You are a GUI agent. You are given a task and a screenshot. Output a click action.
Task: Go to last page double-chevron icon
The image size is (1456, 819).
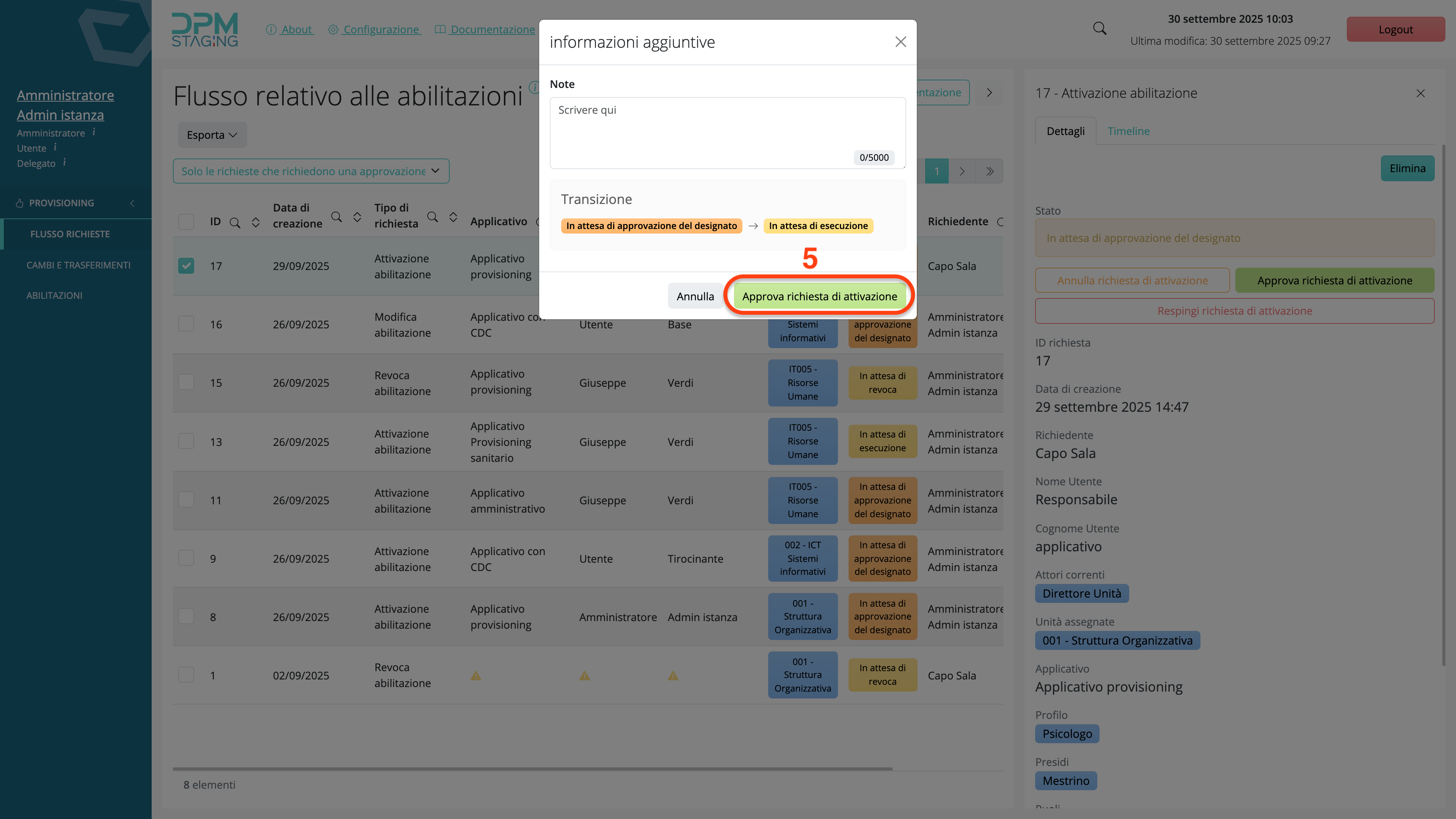(990, 171)
